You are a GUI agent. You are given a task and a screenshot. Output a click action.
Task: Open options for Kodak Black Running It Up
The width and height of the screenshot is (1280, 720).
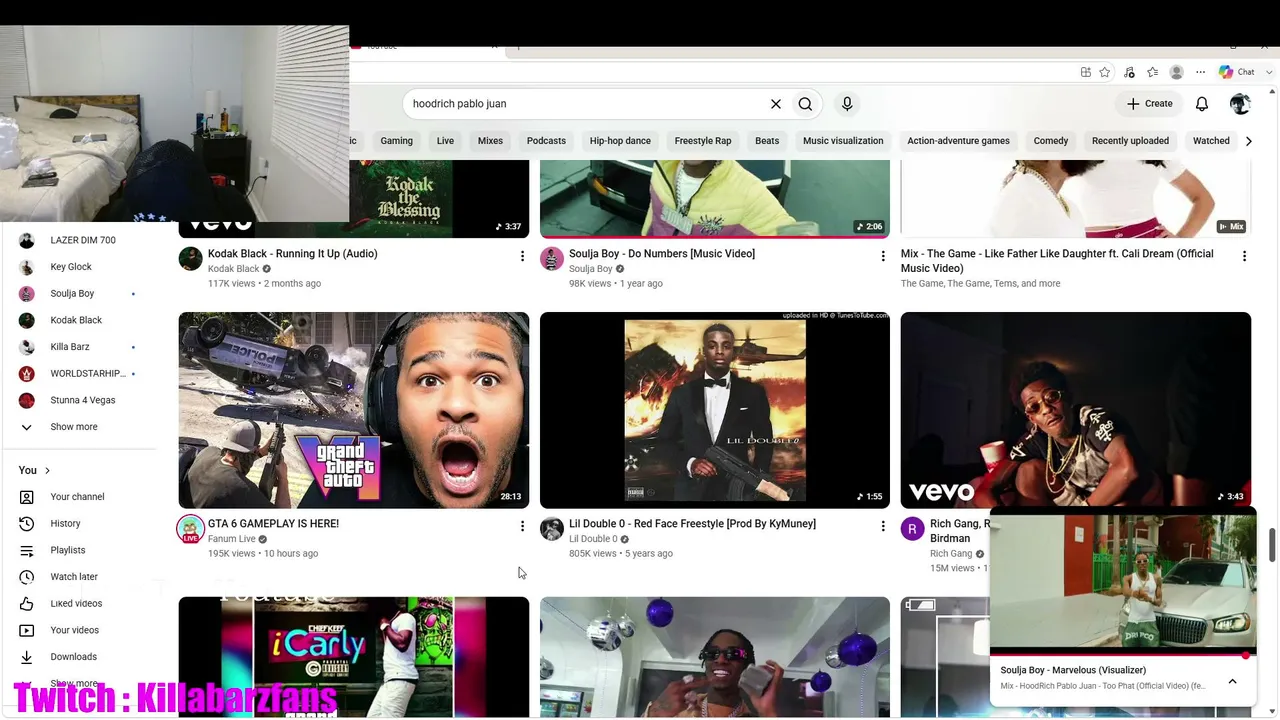coord(522,257)
